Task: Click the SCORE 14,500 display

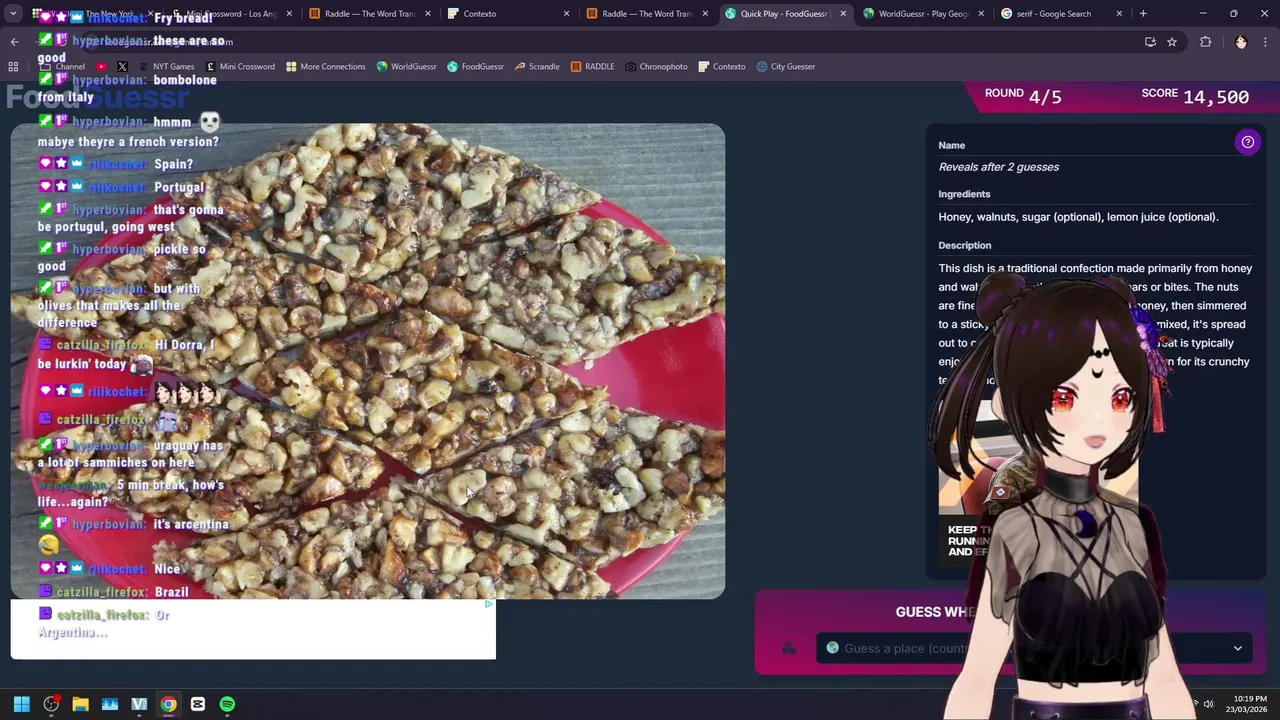Action: (1195, 96)
